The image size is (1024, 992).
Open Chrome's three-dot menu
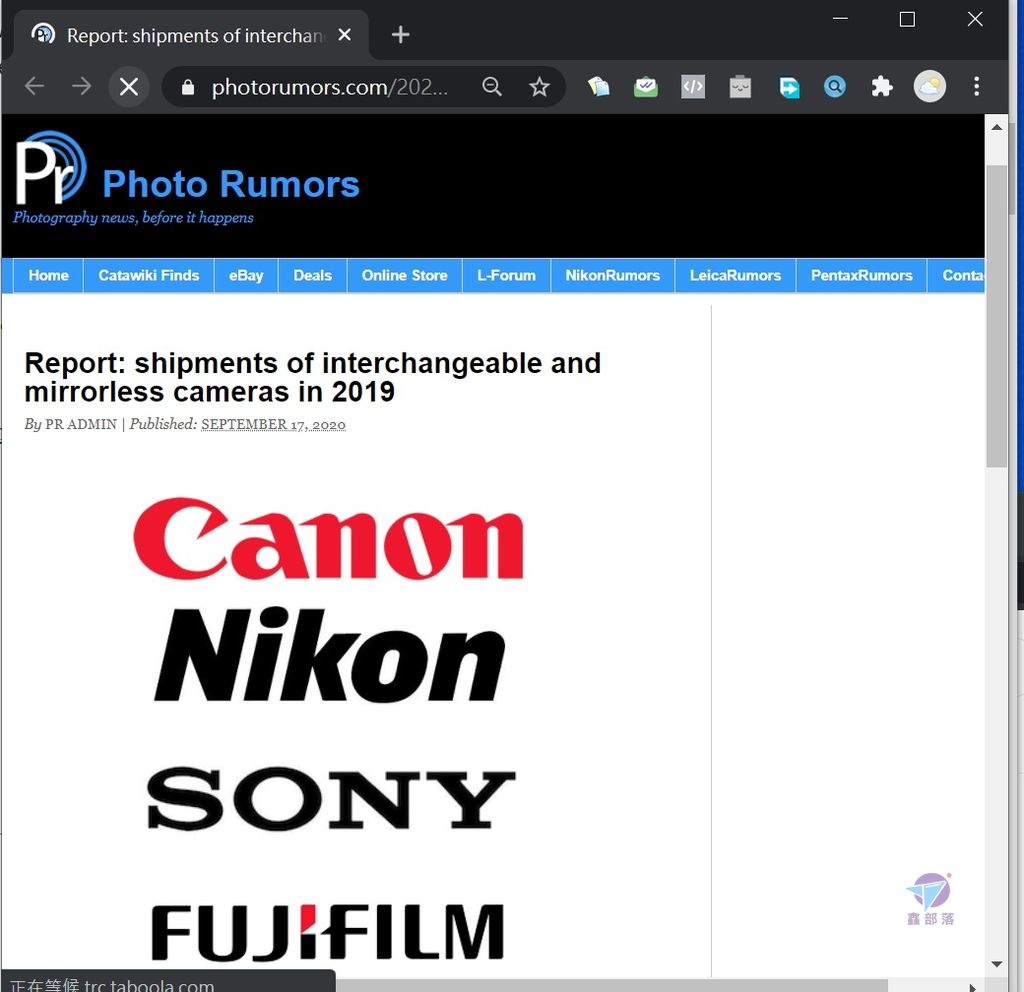coord(976,86)
